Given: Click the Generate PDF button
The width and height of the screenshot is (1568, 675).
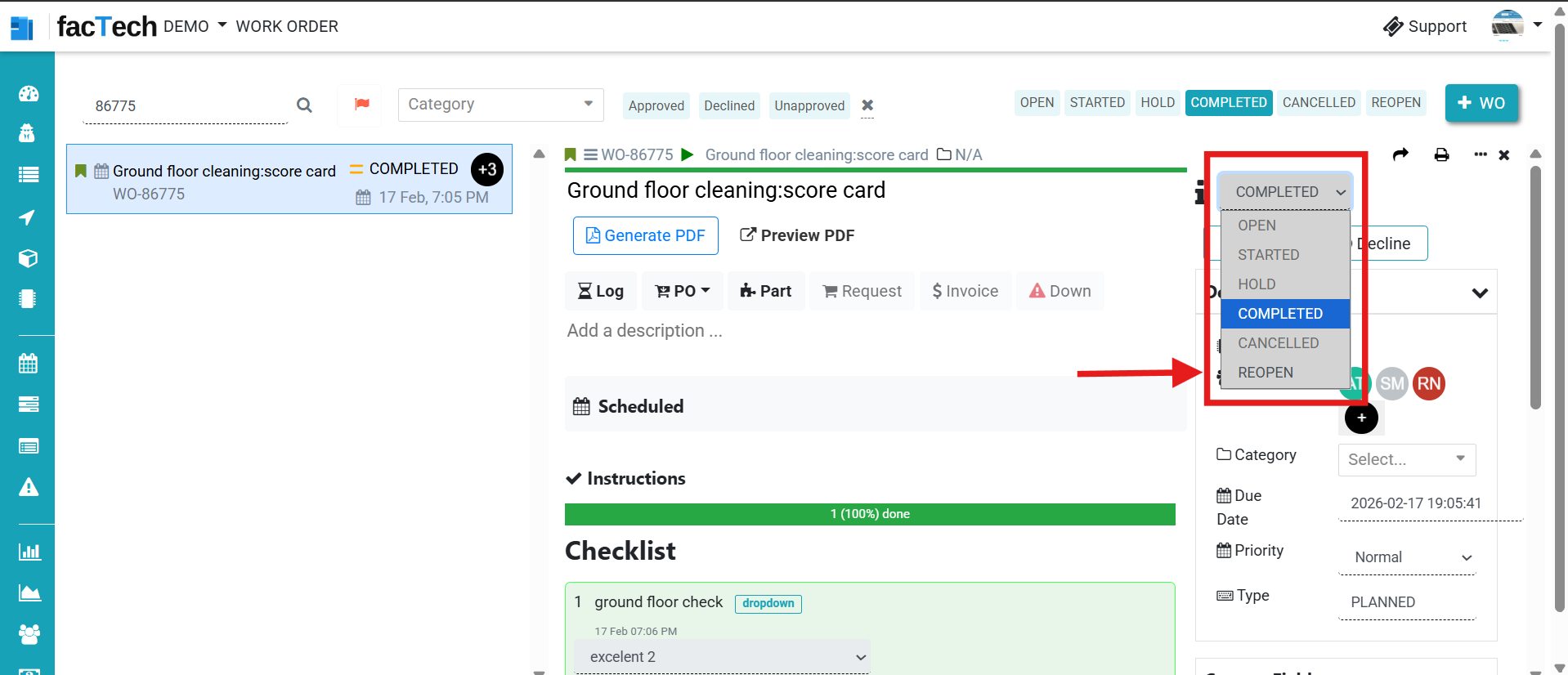Looking at the screenshot, I should pos(645,236).
